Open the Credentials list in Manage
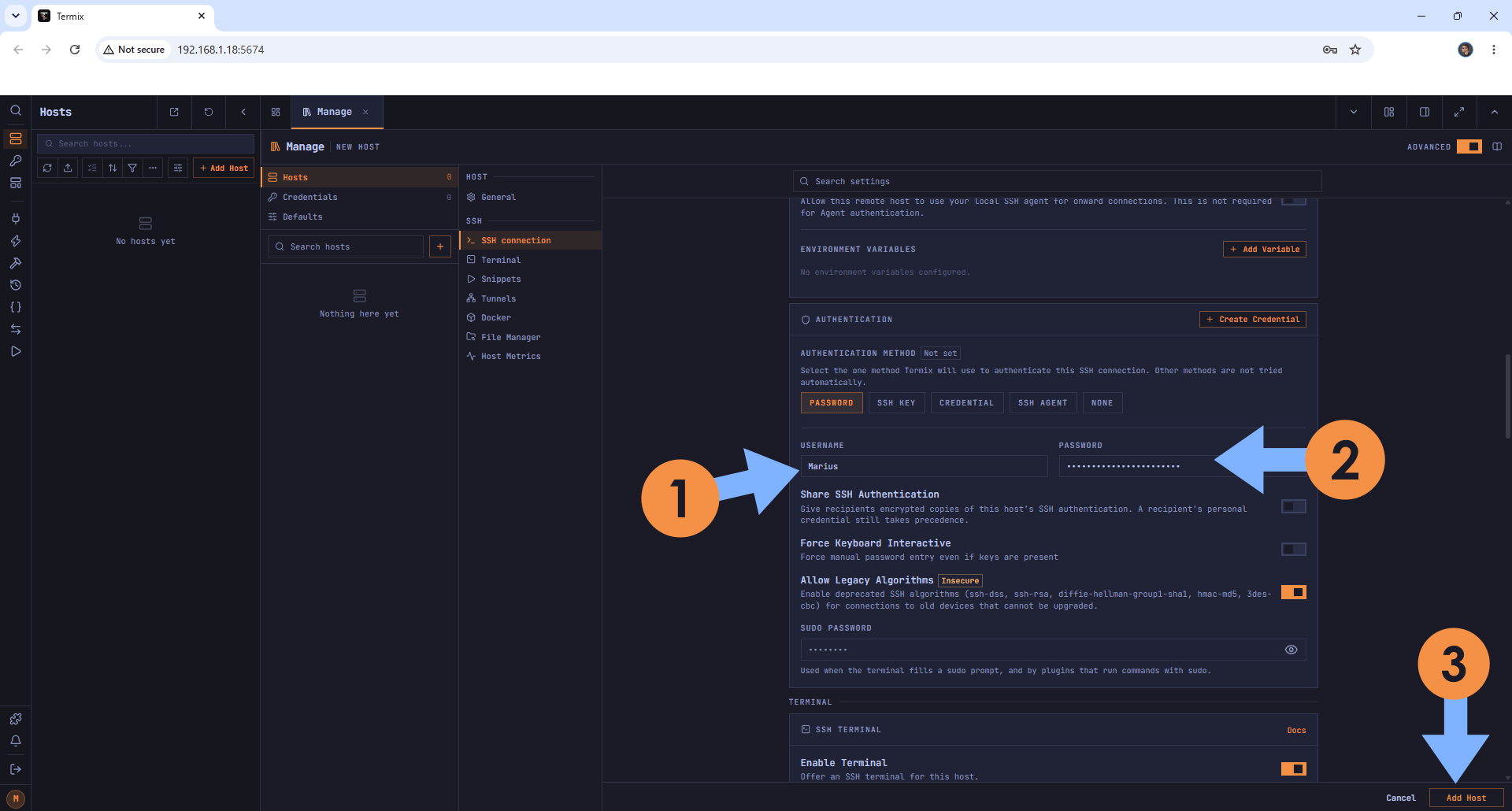The width and height of the screenshot is (1512, 811). click(x=359, y=197)
